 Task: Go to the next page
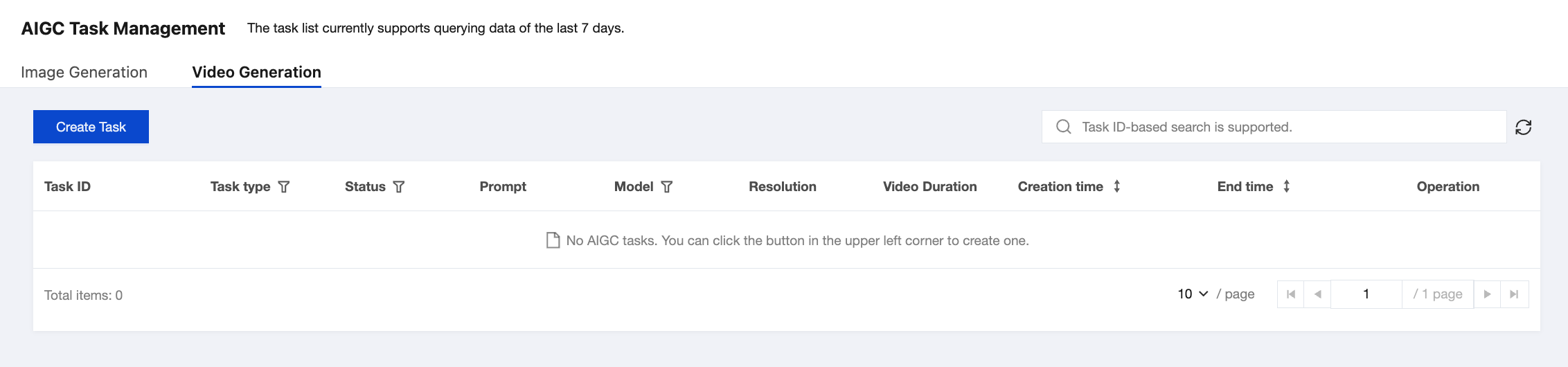coord(1487,294)
